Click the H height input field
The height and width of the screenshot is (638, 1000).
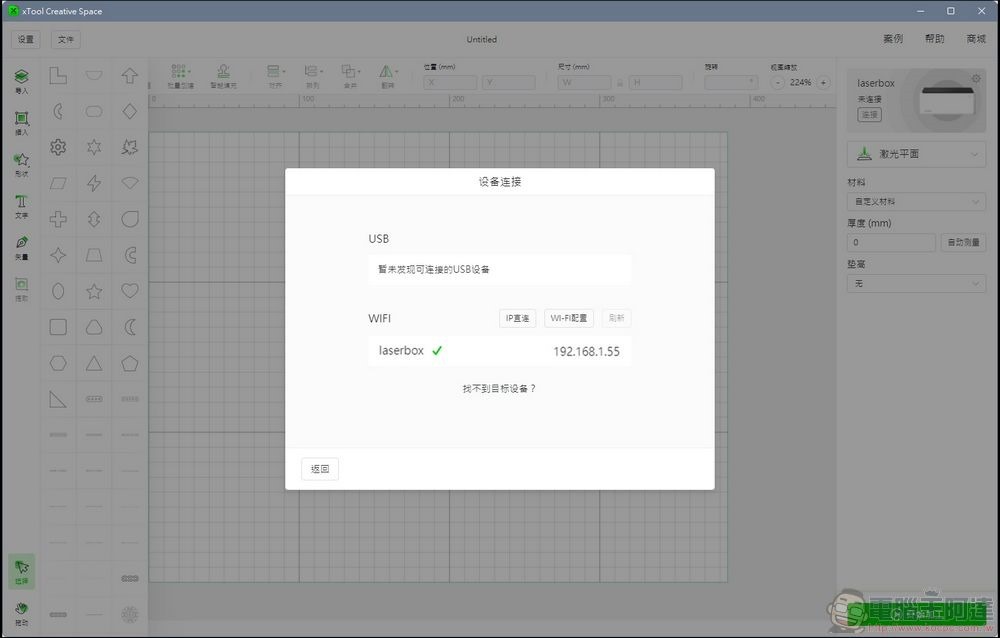(655, 82)
